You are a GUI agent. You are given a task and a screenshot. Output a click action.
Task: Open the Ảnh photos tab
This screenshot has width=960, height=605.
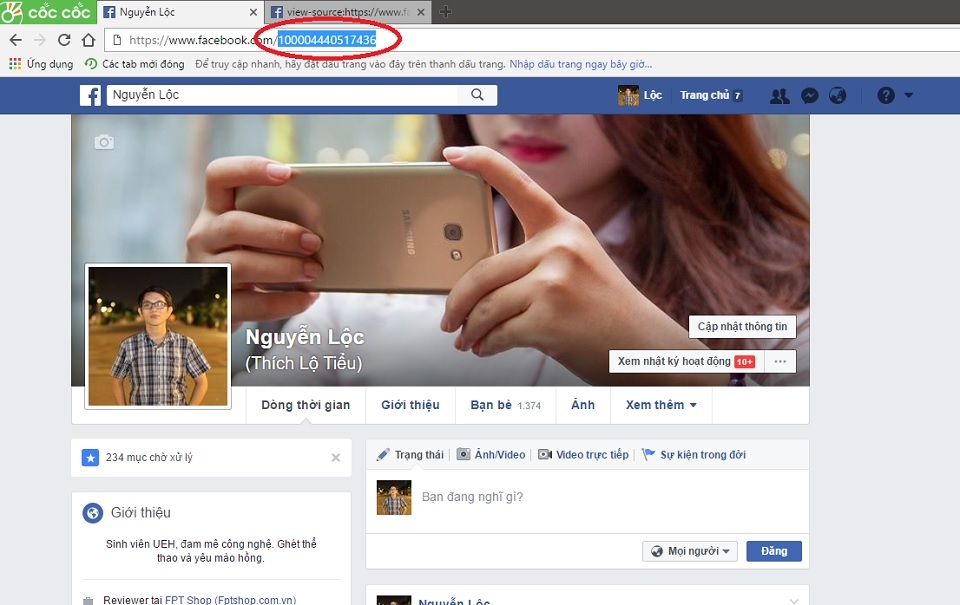point(583,405)
